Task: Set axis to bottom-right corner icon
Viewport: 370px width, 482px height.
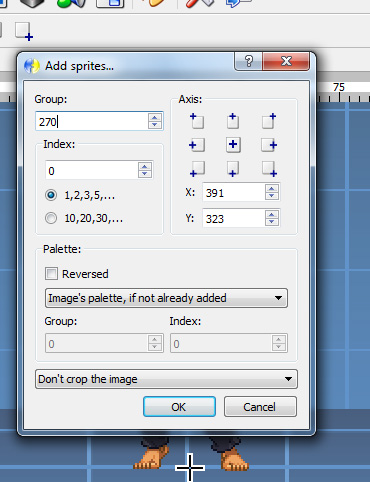Action: click(x=269, y=169)
